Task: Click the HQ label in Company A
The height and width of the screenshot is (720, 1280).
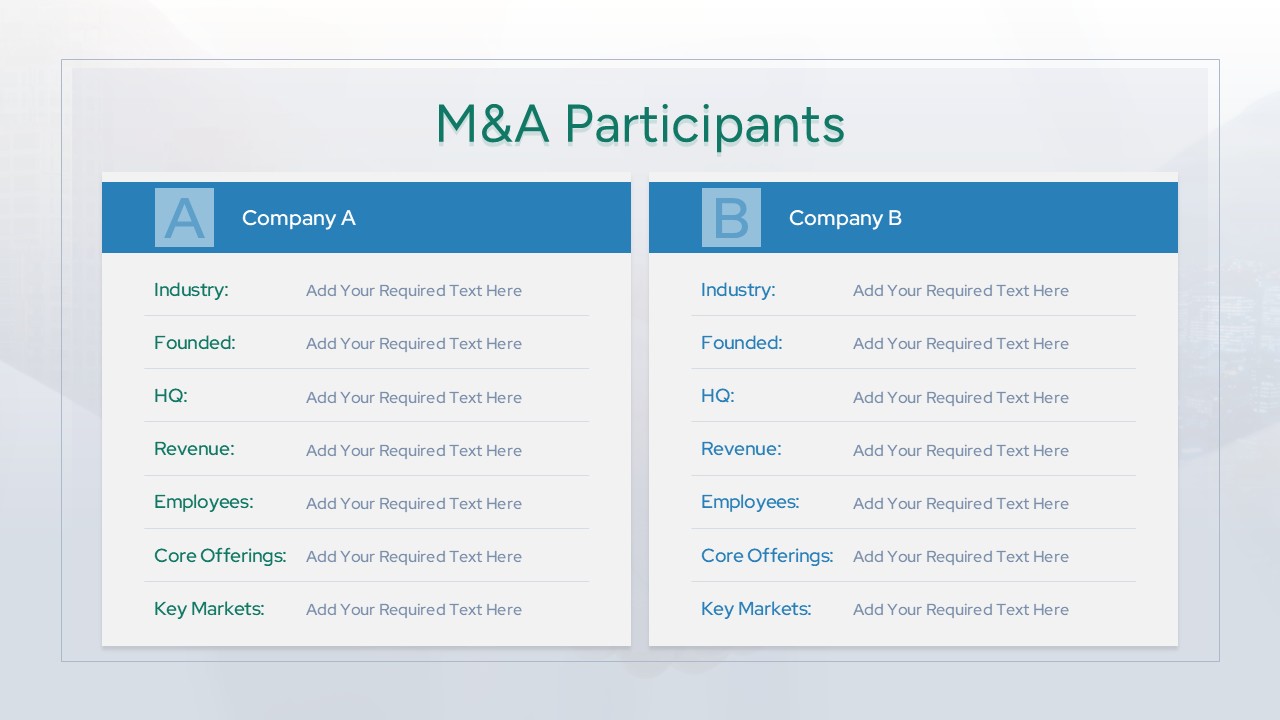Action: (171, 396)
